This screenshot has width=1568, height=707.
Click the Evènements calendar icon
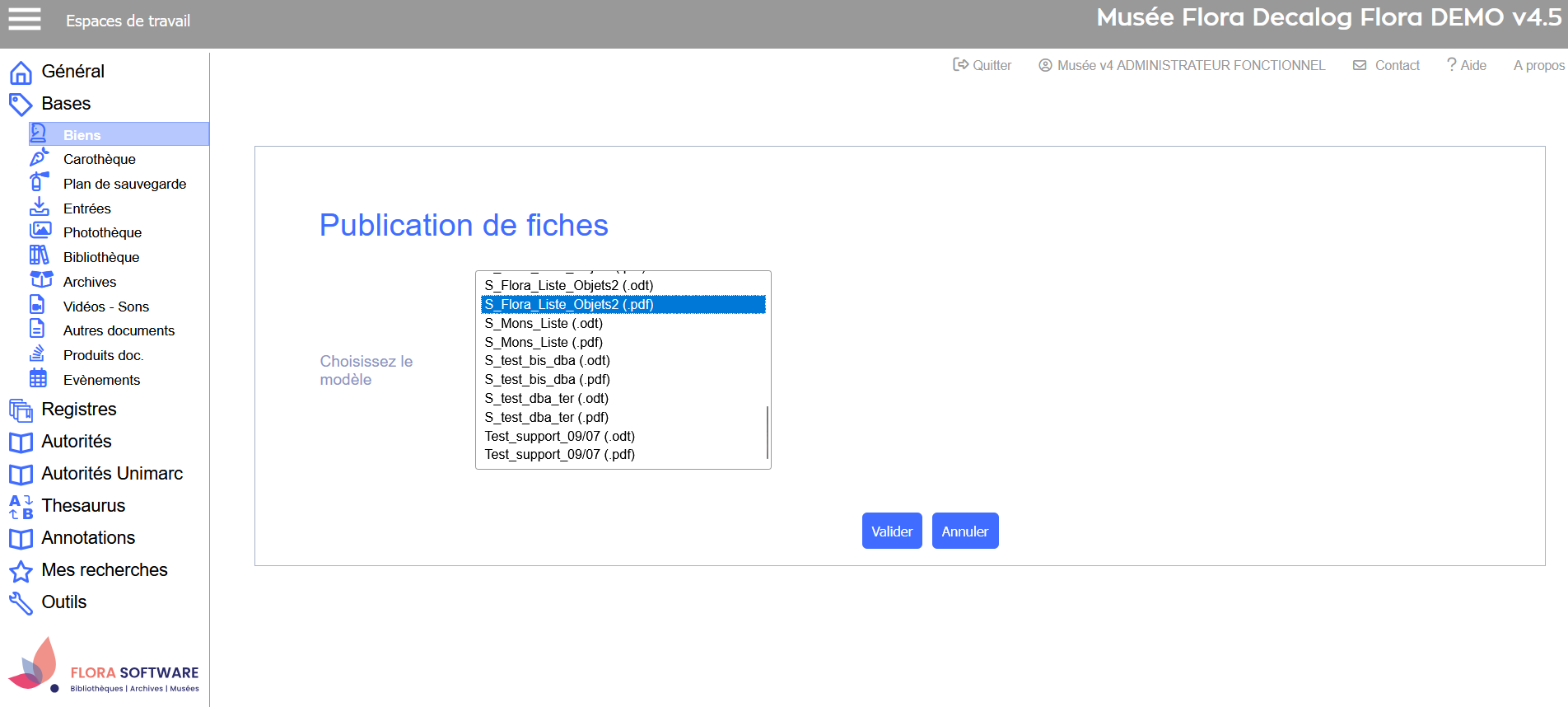point(39,378)
